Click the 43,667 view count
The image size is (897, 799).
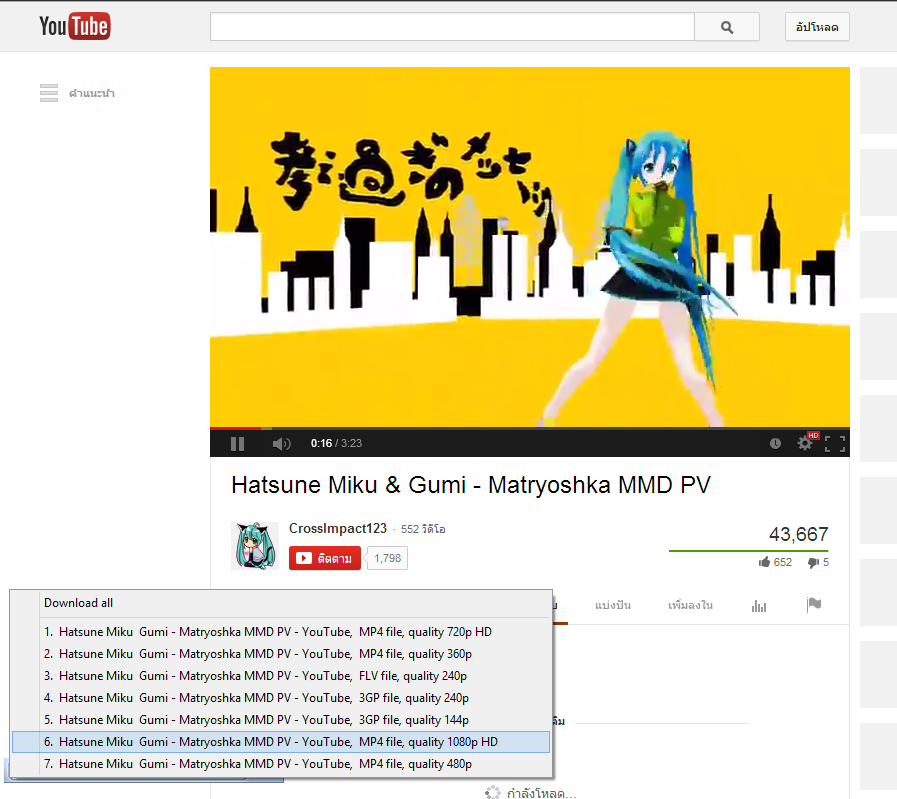click(799, 534)
